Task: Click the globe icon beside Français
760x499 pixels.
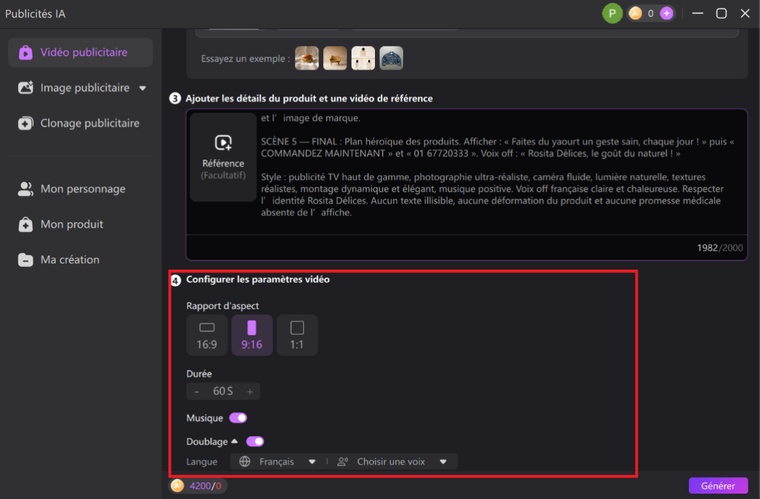Action: coord(245,461)
